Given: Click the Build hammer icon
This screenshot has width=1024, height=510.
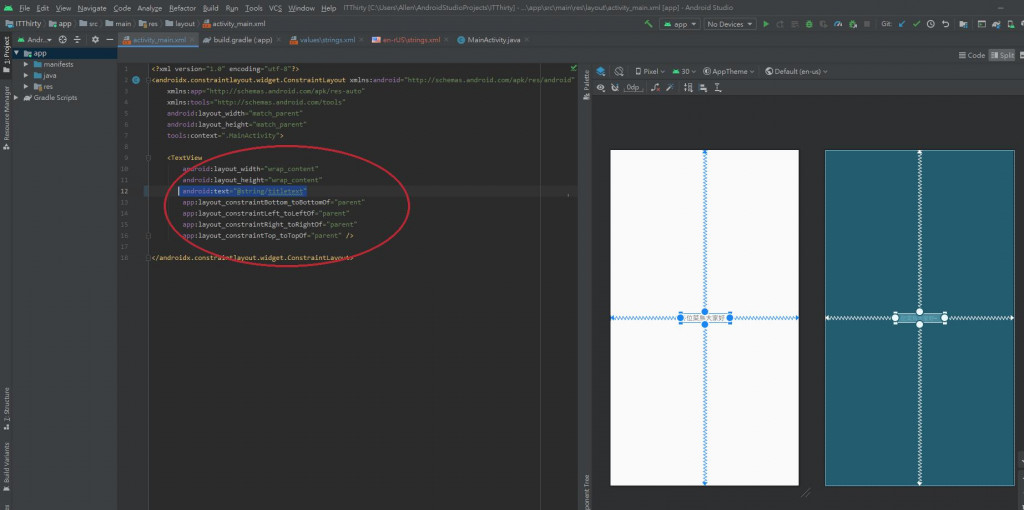Looking at the screenshot, I should tap(650, 23).
